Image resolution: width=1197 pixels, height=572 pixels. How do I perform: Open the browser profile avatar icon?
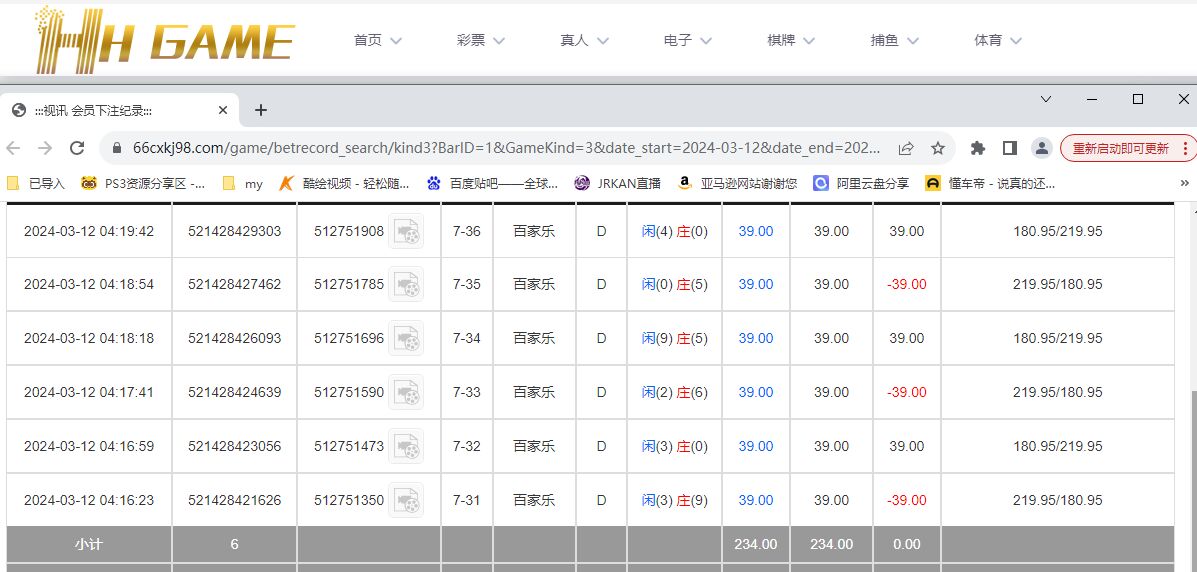click(x=1041, y=148)
